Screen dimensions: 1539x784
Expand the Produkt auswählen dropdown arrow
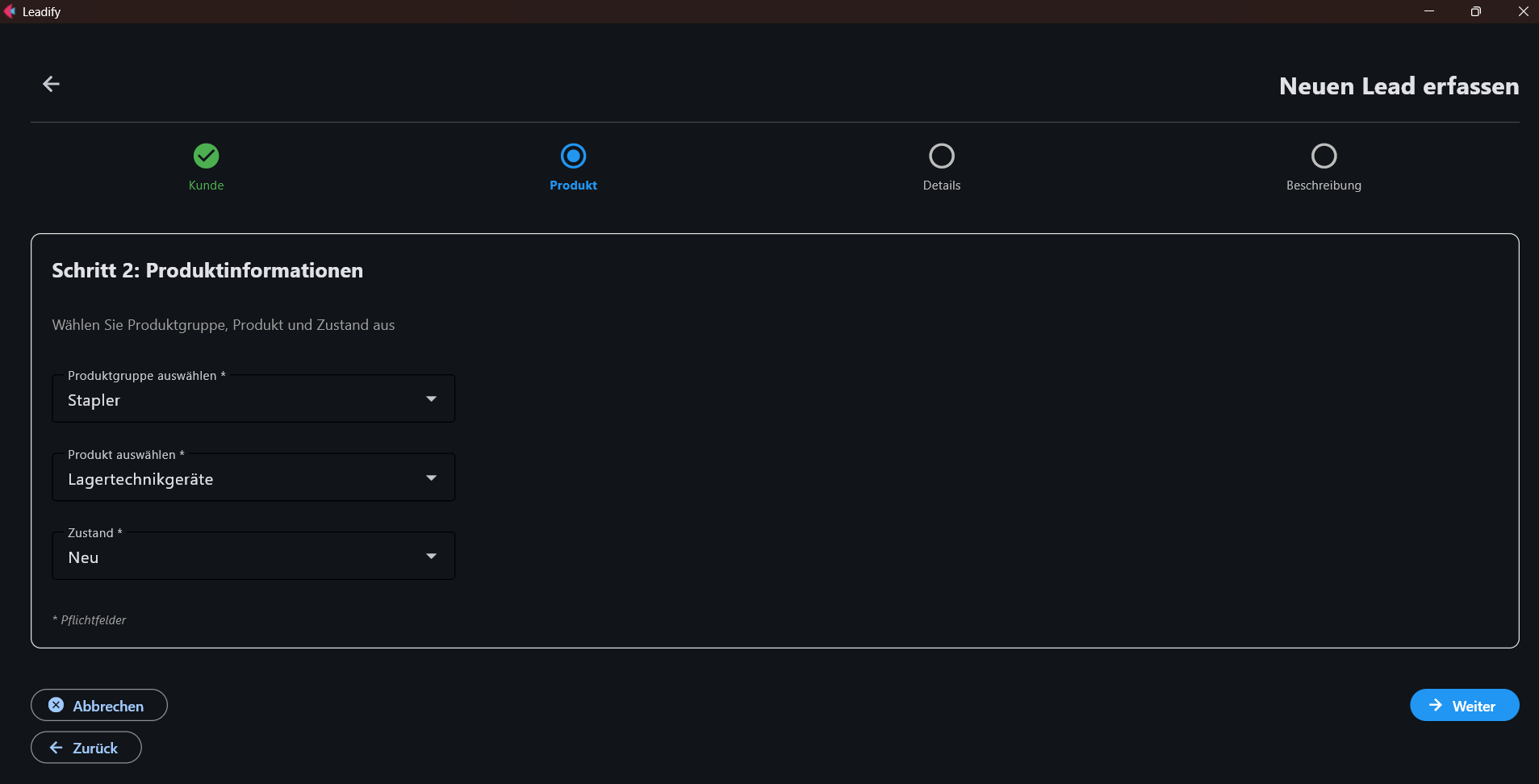(x=431, y=478)
